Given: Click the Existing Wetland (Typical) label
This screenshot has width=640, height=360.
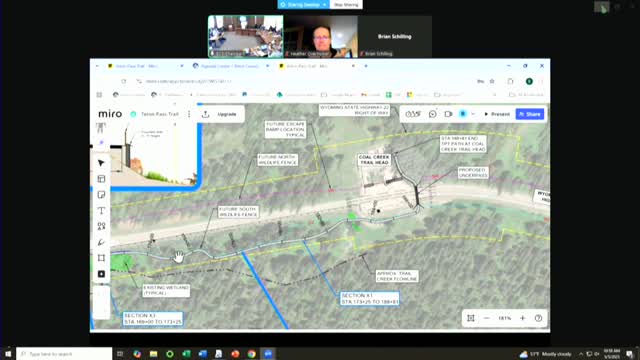Looking at the screenshot, I should tap(166, 290).
